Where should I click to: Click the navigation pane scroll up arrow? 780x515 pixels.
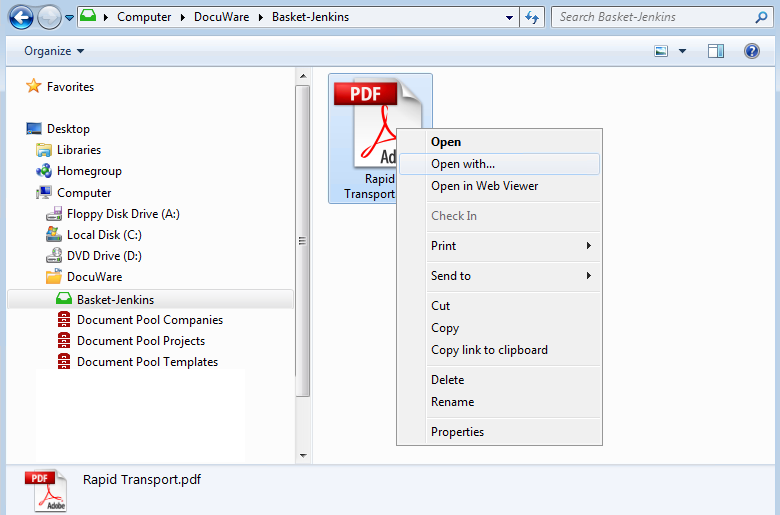pos(303,77)
